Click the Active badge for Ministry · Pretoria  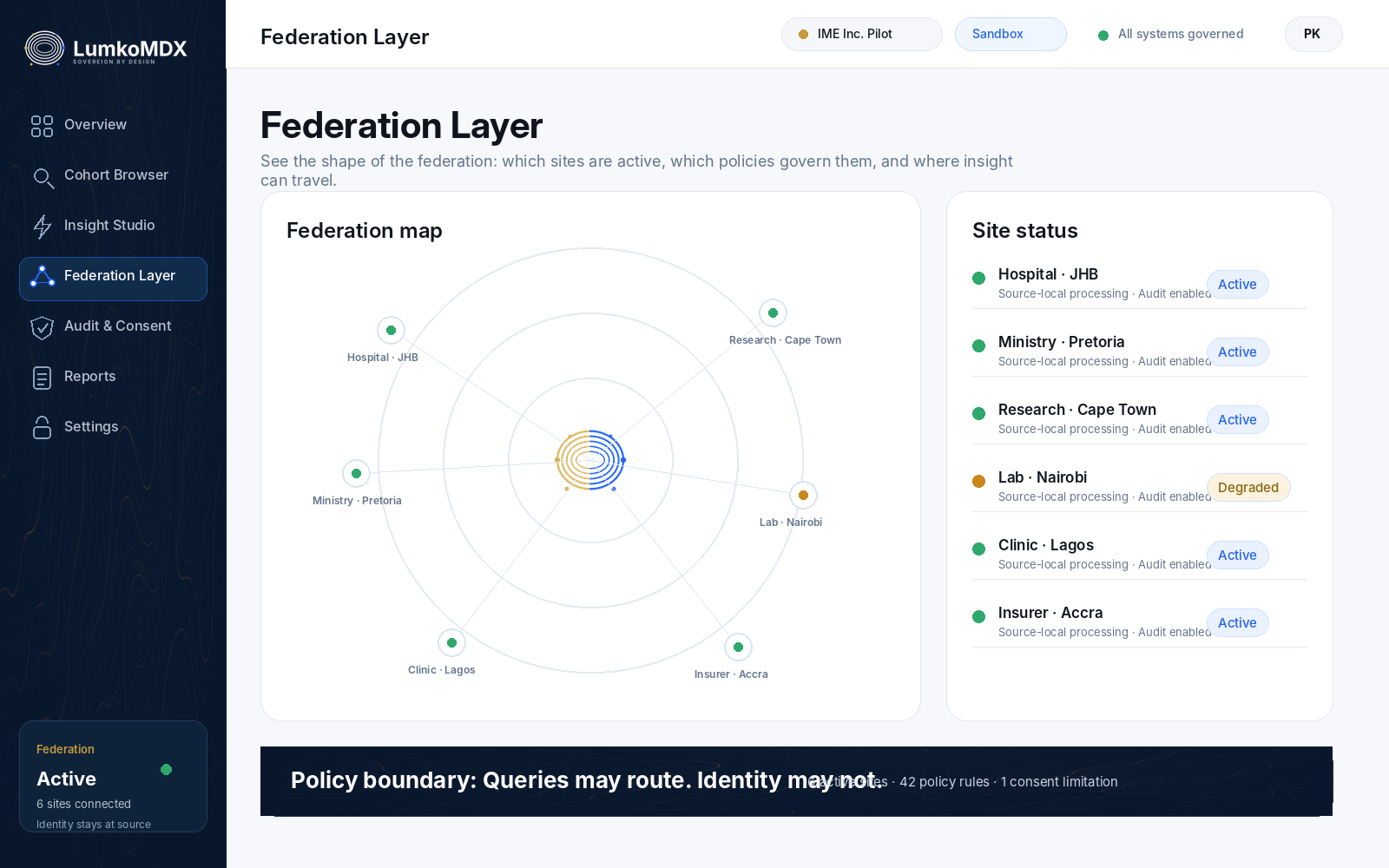(1237, 352)
